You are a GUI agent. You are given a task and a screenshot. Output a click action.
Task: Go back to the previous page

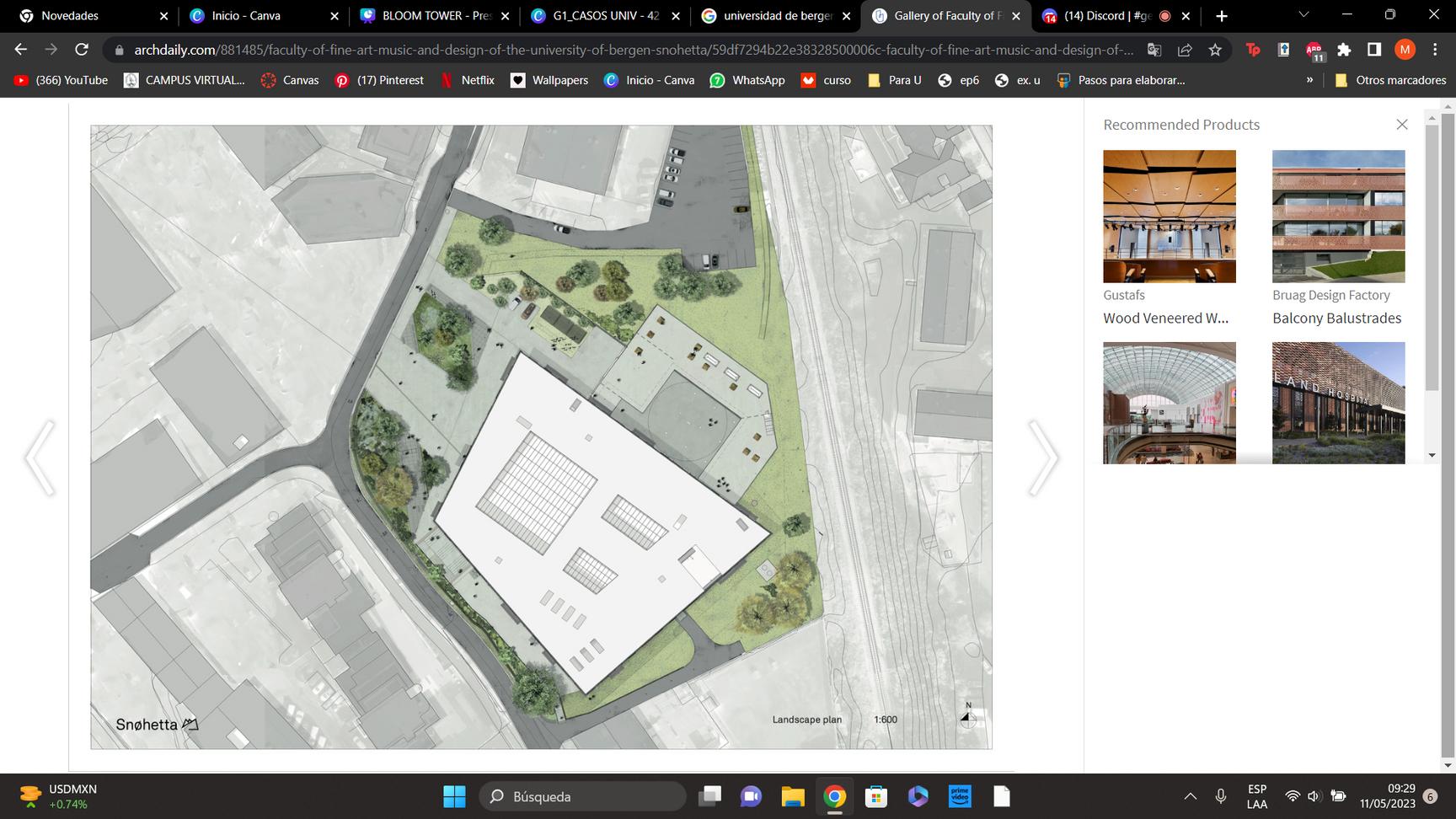tap(21, 50)
